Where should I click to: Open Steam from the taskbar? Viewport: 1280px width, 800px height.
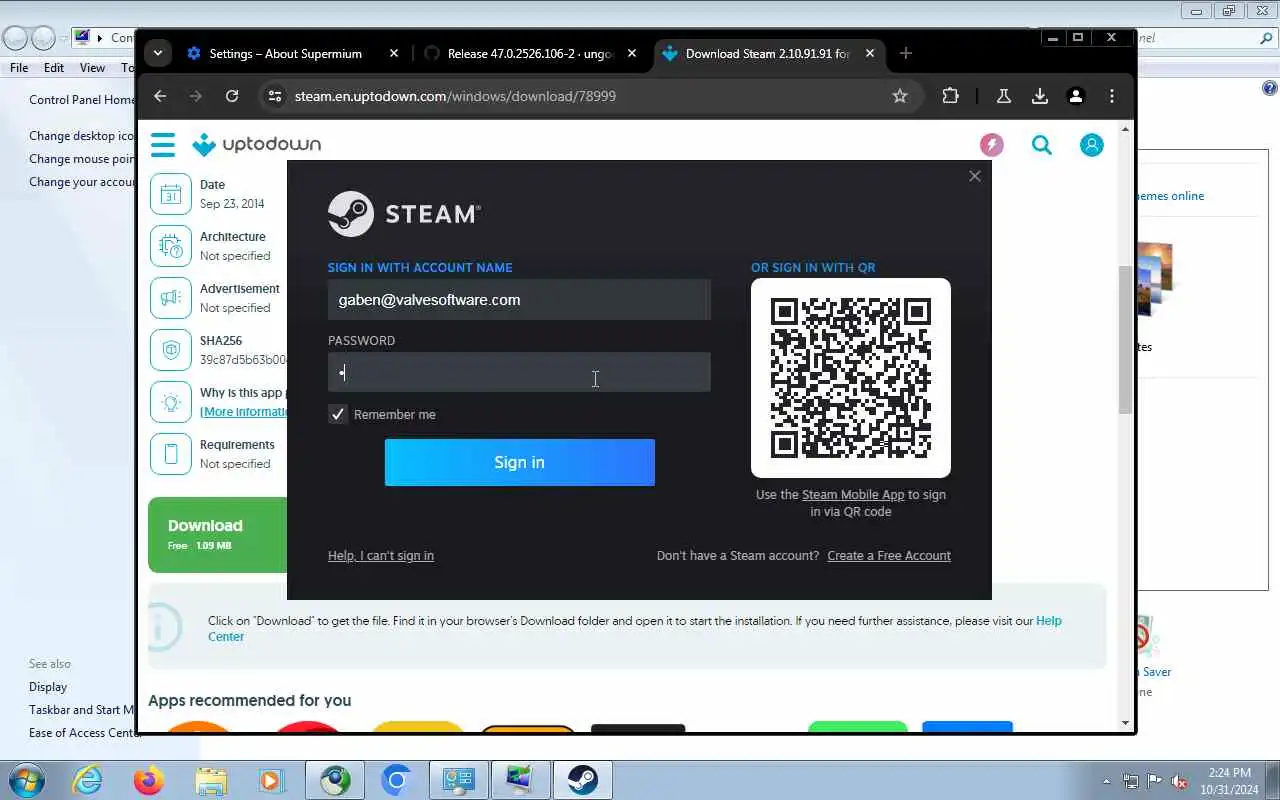[583, 780]
